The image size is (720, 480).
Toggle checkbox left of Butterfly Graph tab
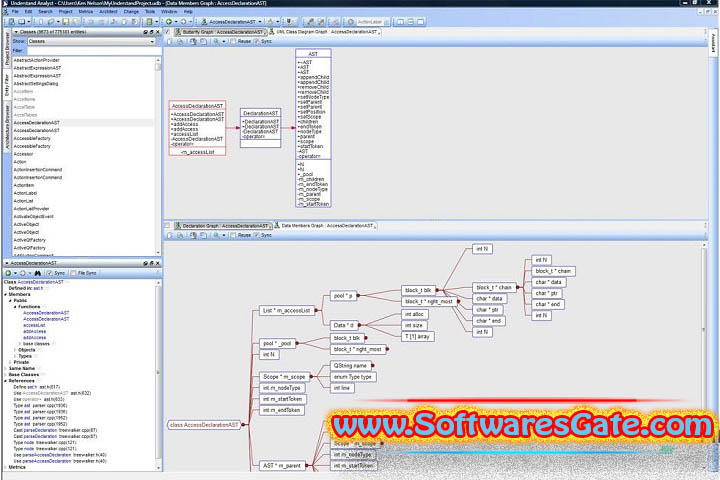coord(168,32)
